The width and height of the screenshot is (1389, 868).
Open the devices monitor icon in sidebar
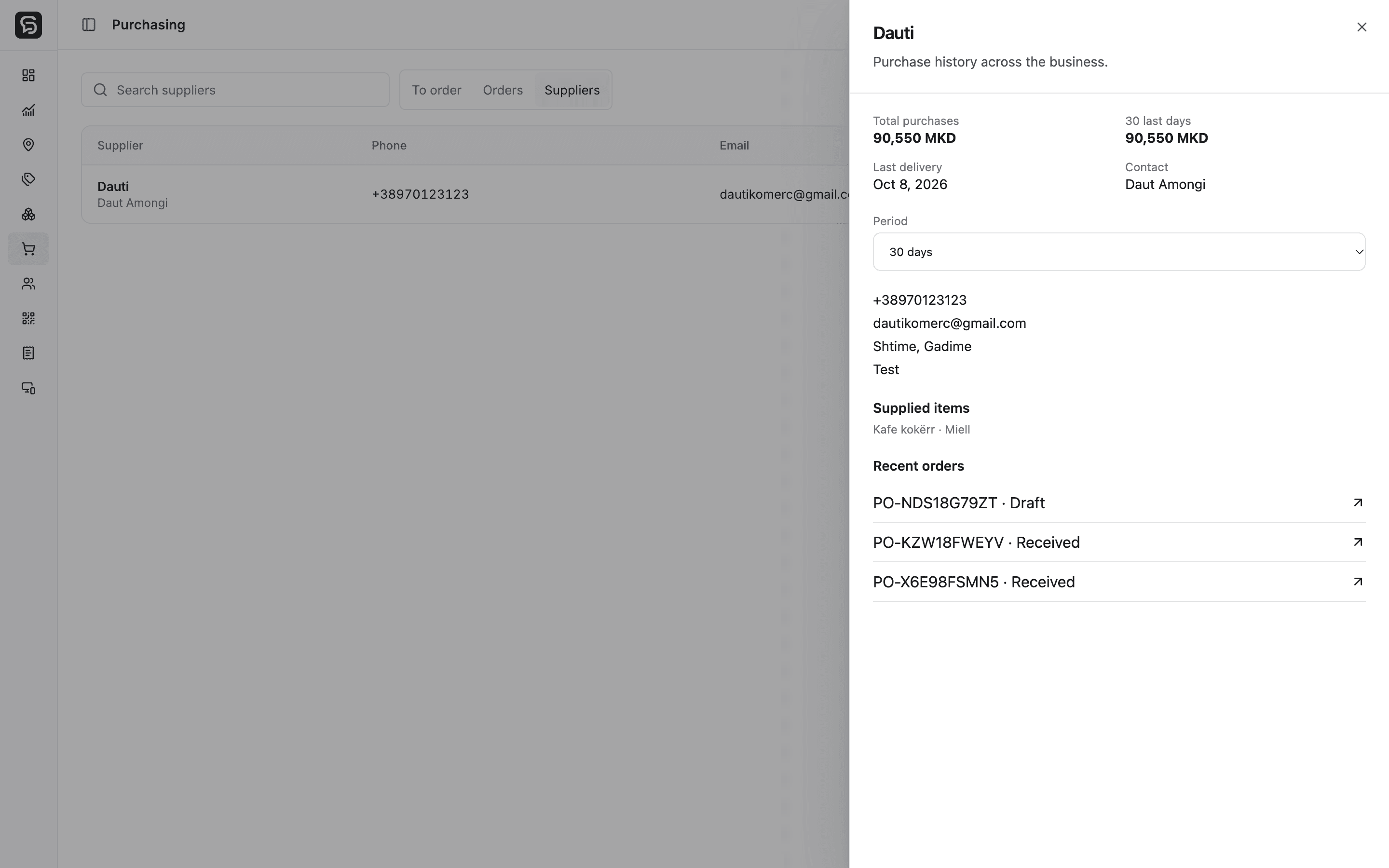tap(28, 388)
